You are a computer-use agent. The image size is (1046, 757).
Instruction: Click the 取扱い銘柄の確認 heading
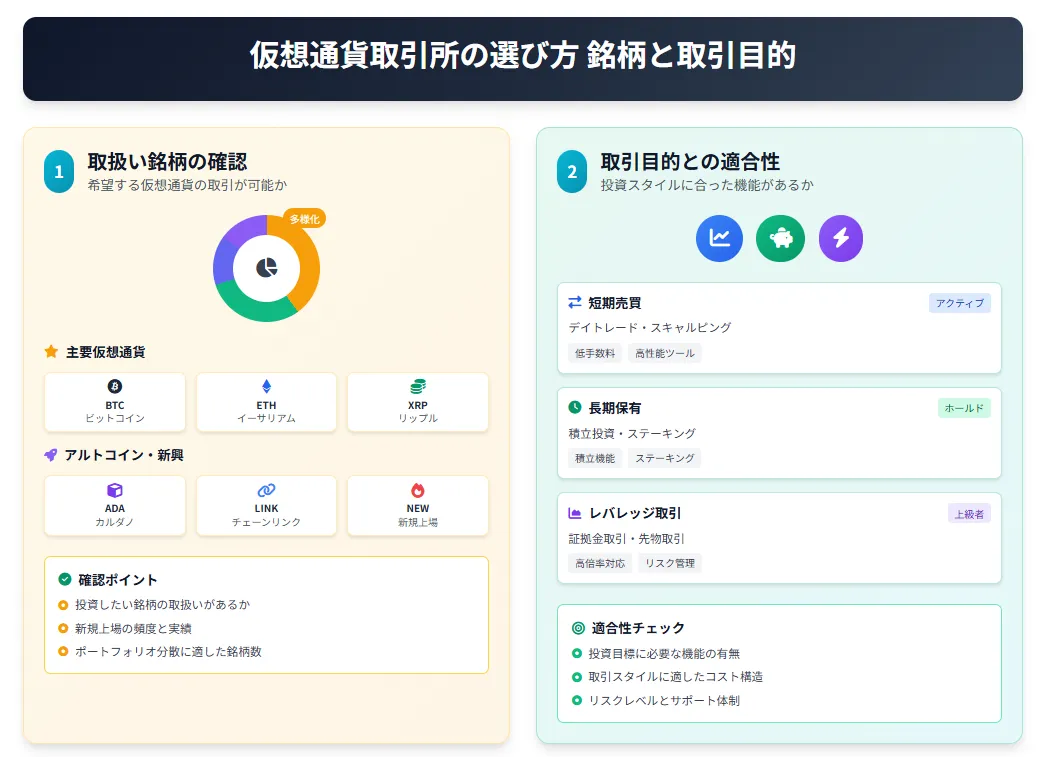point(167,161)
